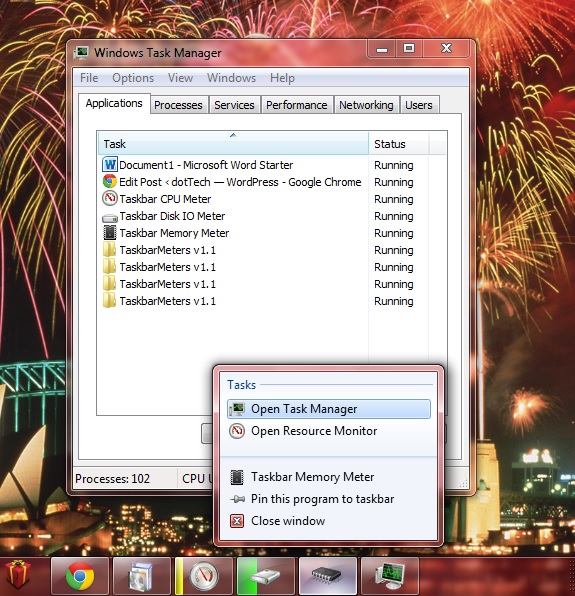Viewport: 575px width, 596px height.
Task: Click the red X icon beside Close window
Action: (237, 521)
